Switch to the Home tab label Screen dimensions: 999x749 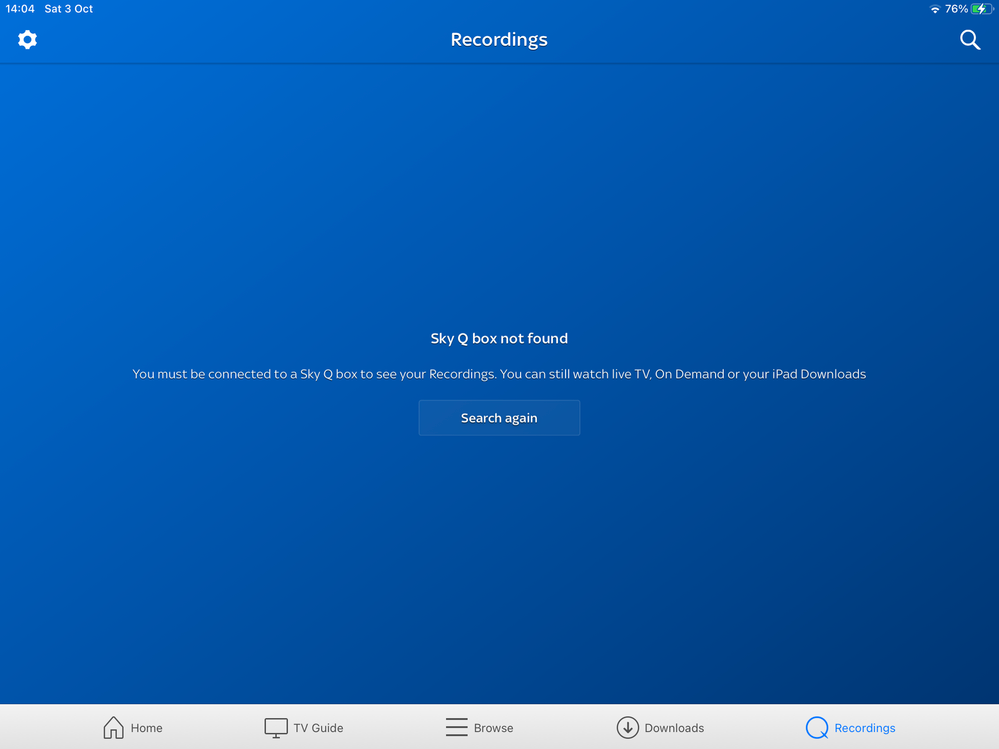click(146, 728)
